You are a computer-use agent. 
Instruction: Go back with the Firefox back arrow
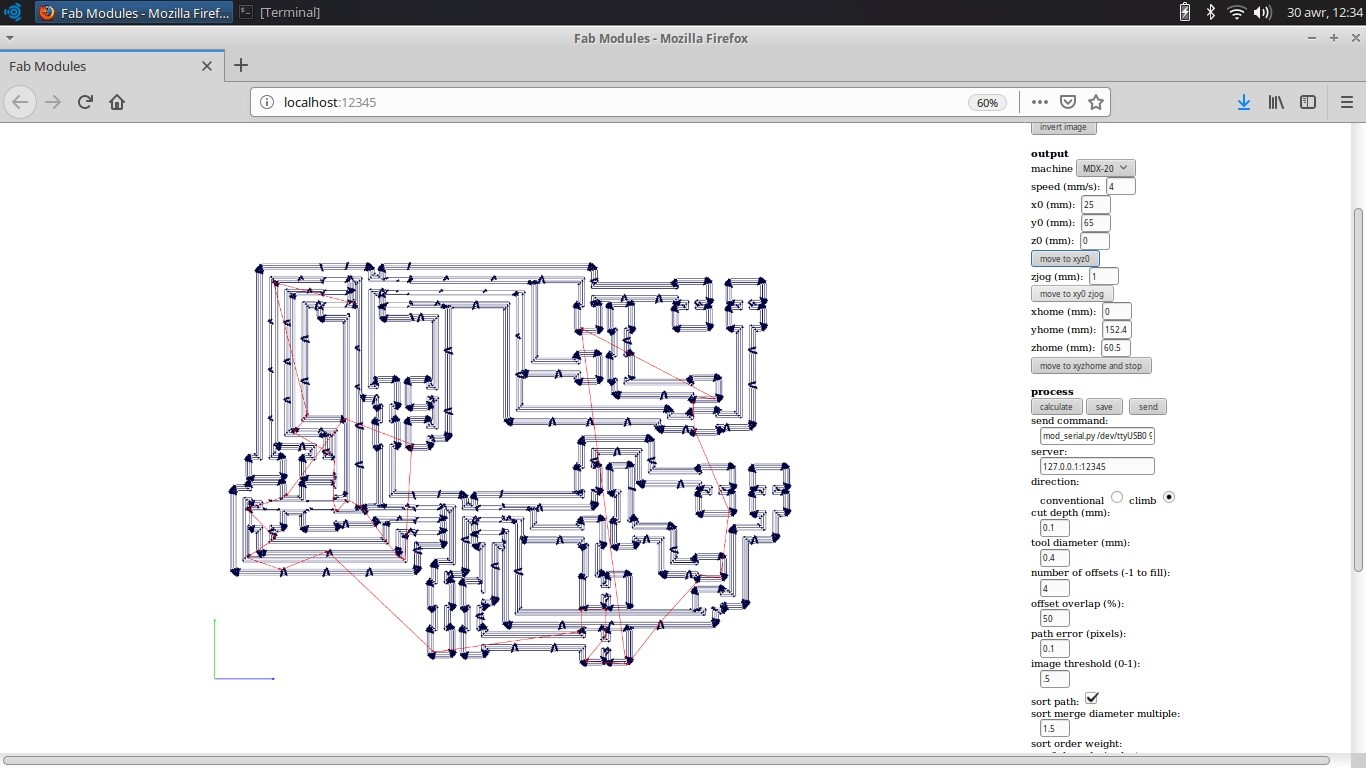[21, 102]
